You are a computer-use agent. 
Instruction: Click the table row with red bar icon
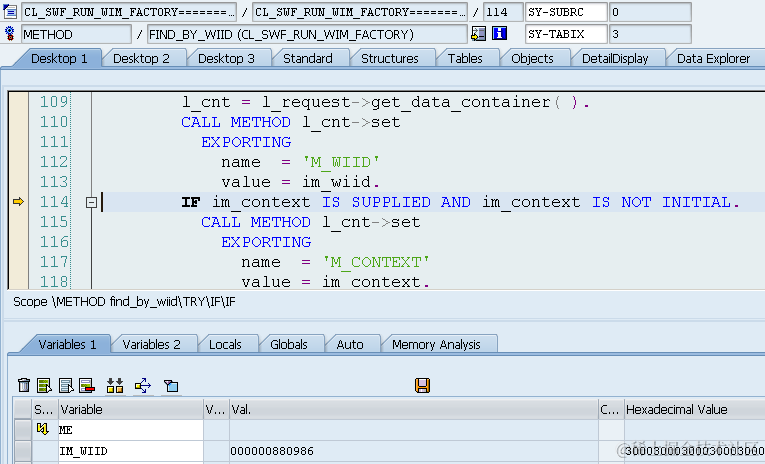click(87, 385)
